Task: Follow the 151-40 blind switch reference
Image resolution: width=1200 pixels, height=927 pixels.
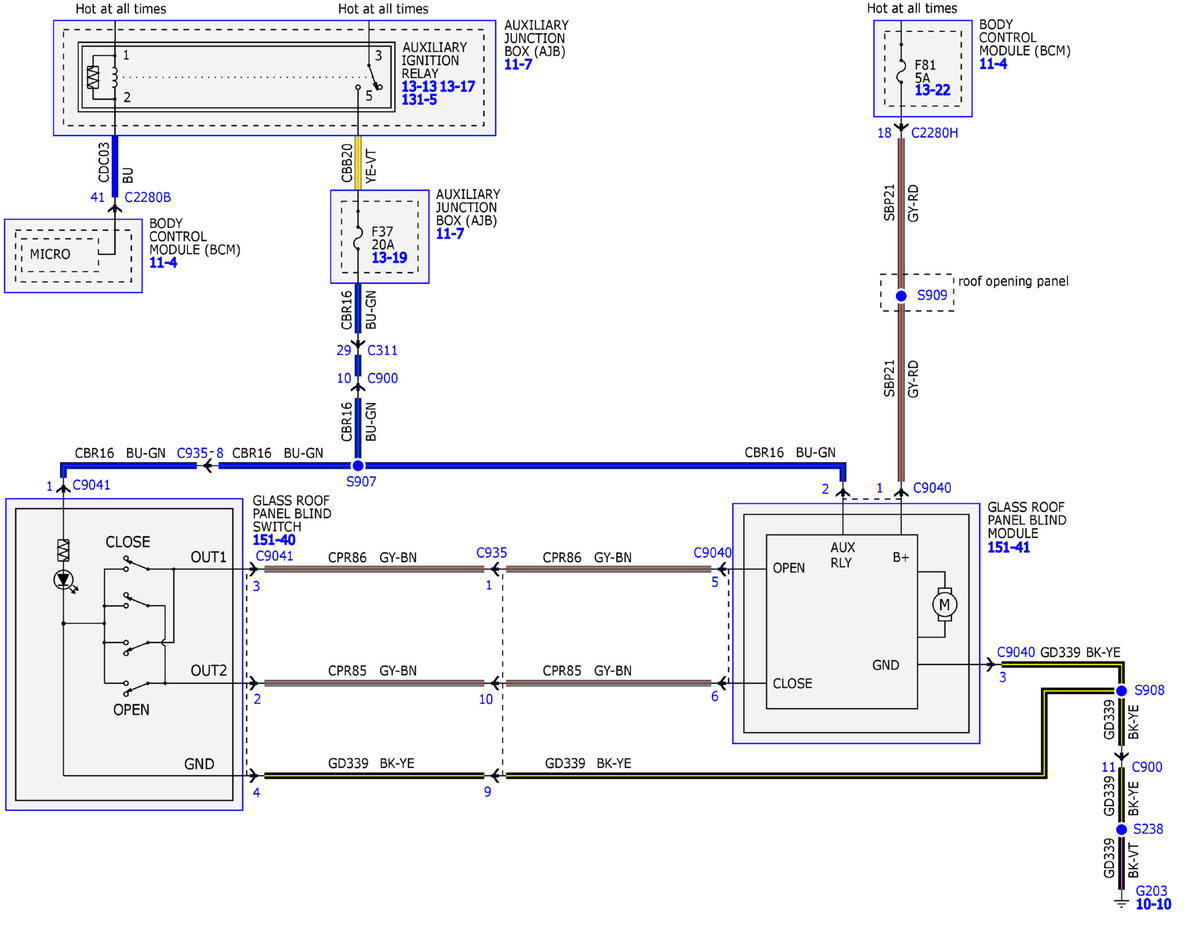Action: [x=272, y=539]
